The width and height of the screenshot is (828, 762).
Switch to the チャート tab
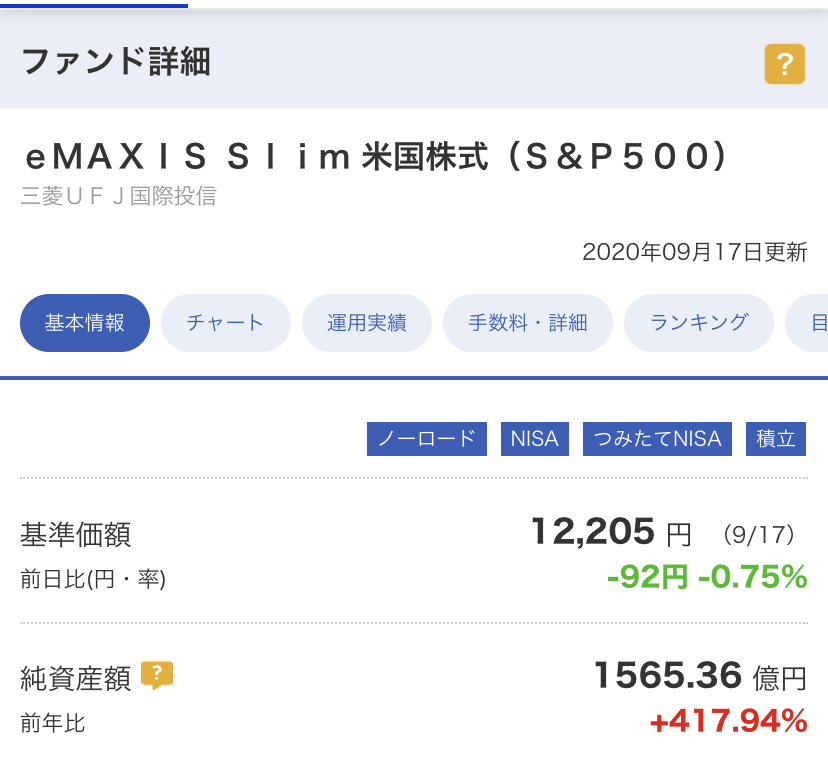point(225,323)
